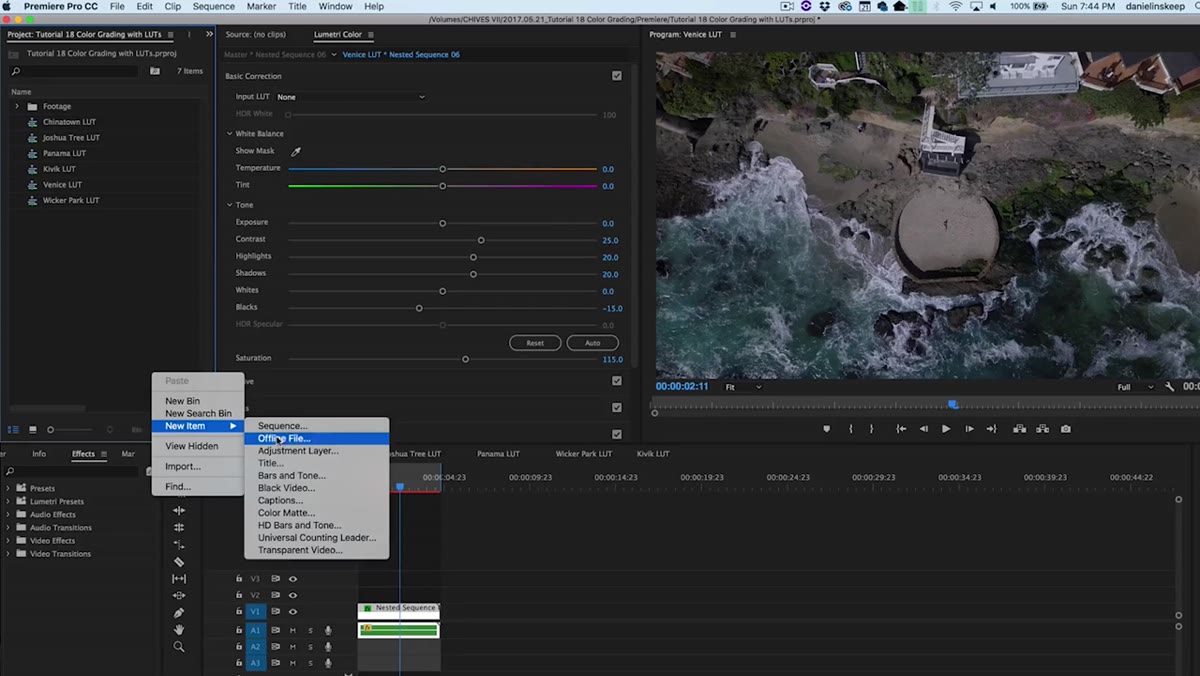This screenshot has height=676, width=1200.
Task: Click the Project panel search field
Action: (x=74, y=71)
